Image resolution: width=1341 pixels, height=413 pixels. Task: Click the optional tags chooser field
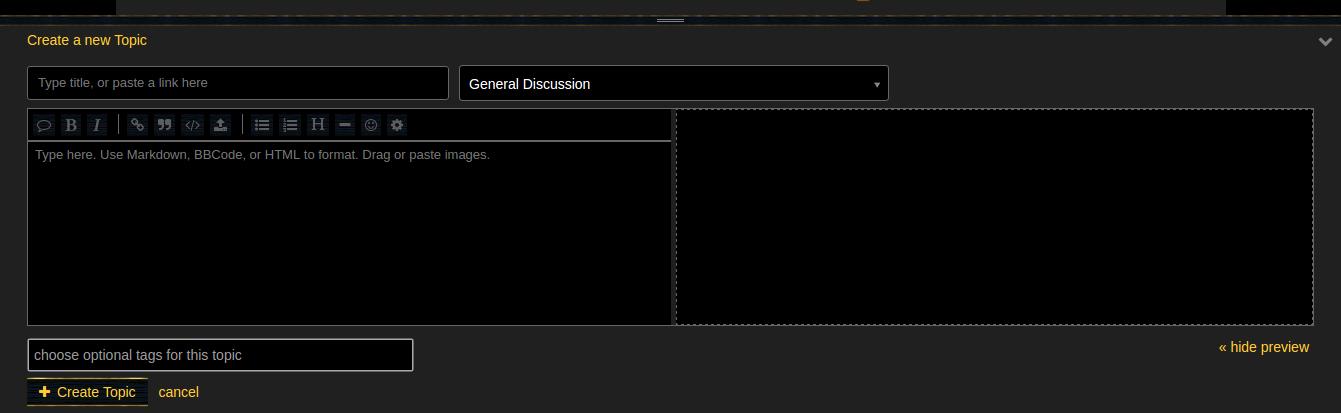[220, 355]
